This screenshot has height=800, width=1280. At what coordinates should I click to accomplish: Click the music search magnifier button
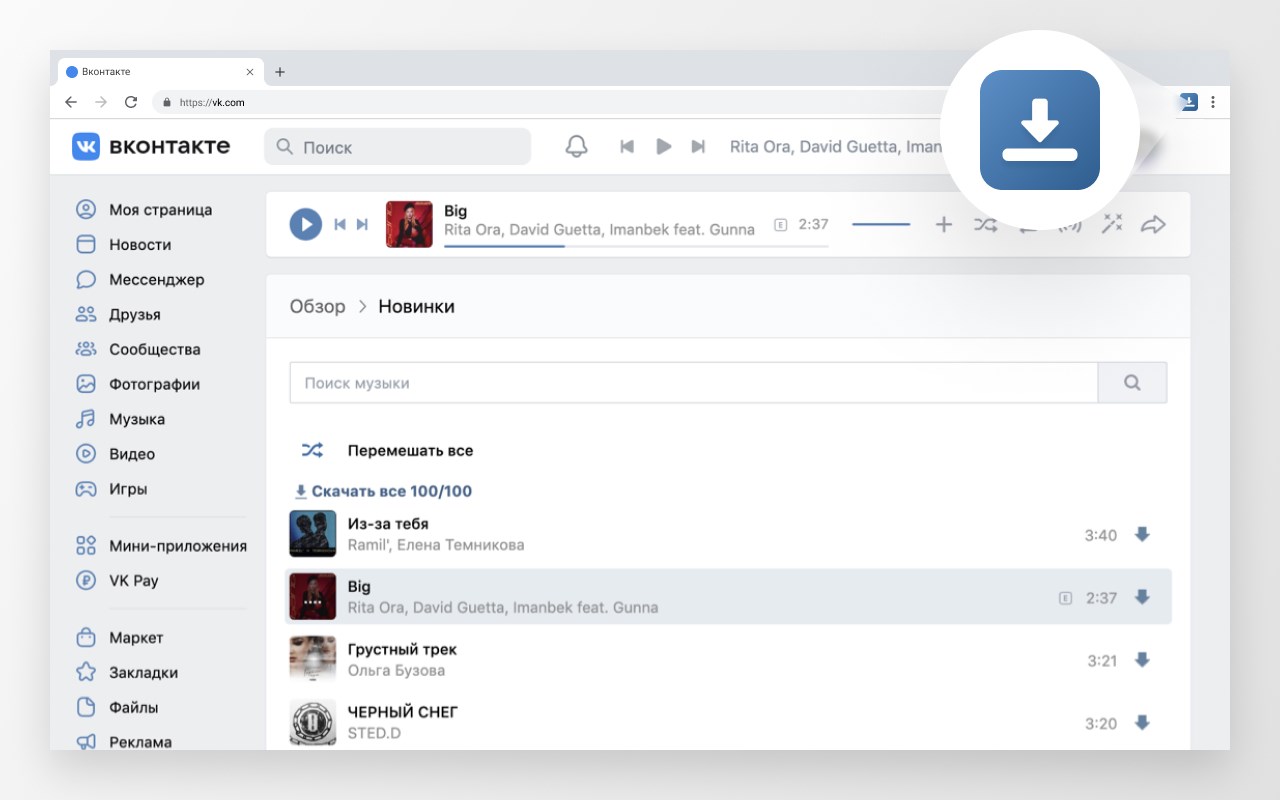click(x=1132, y=383)
